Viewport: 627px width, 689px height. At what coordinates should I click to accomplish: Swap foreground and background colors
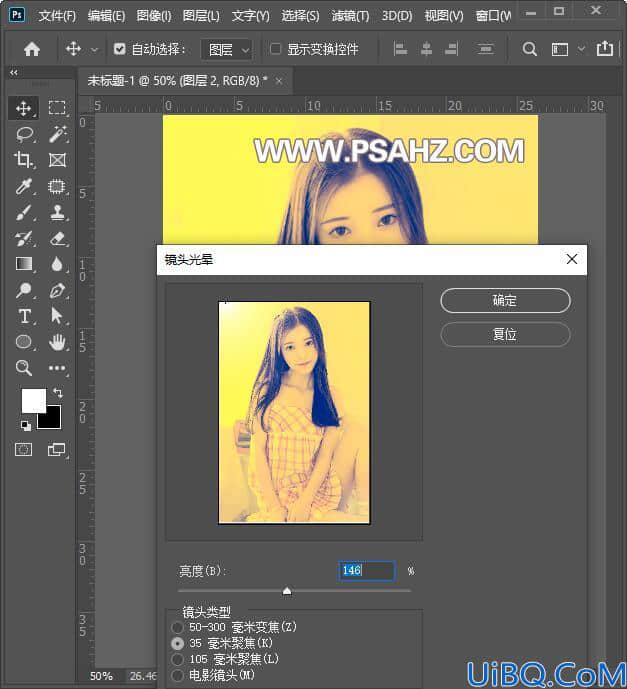tap(58, 392)
